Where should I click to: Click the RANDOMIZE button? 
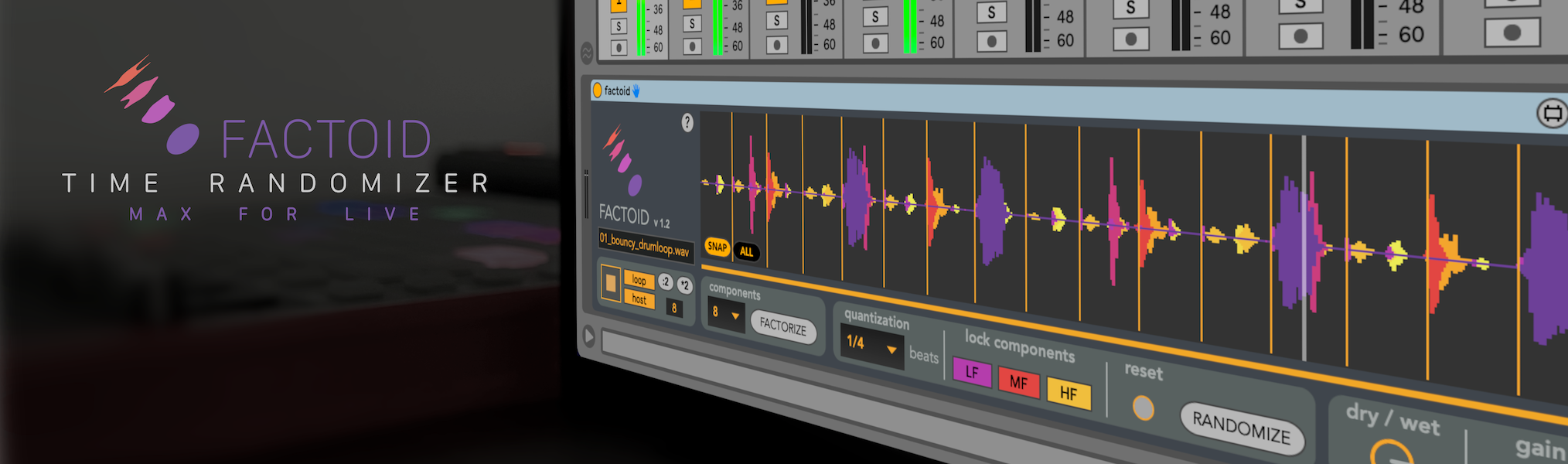[x=1242, y=428]
